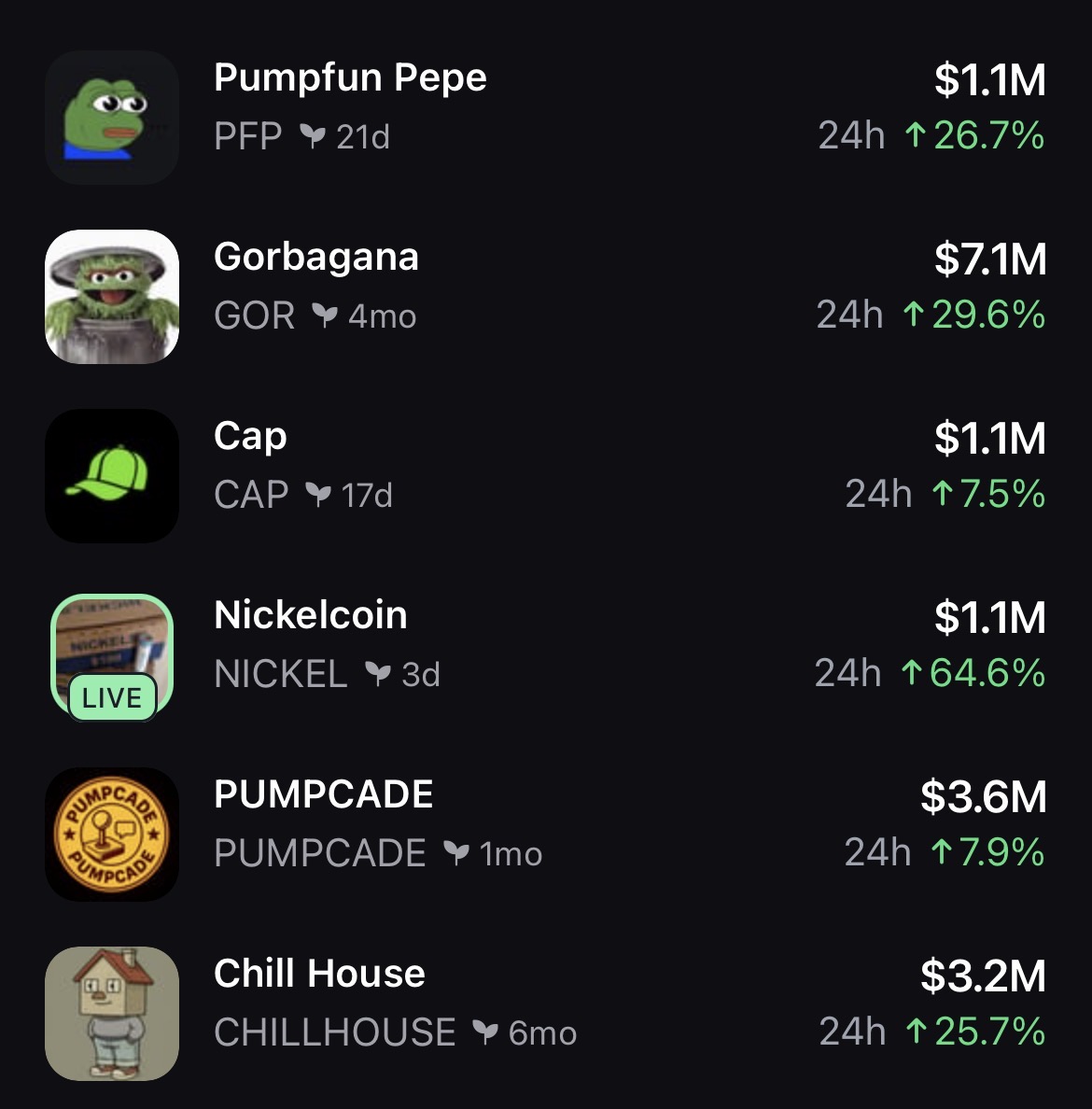This screenshot has height=1109, width=1092.
Task: Open the Nickelcoin live stream thumbnail
Action: pyautogui.click(x=112, y=644)
